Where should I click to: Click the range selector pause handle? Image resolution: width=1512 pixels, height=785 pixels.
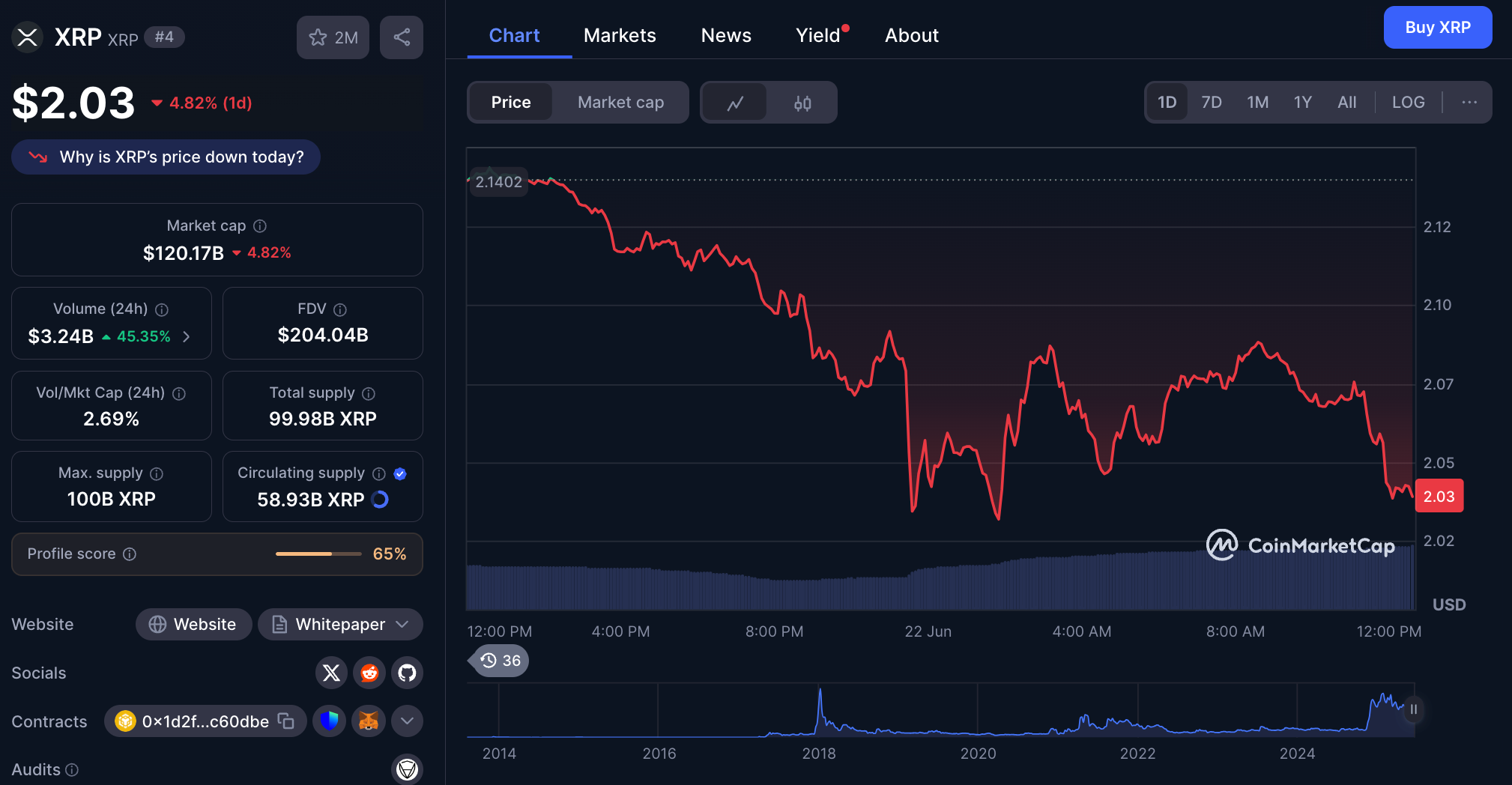[x=1413, y=709]
